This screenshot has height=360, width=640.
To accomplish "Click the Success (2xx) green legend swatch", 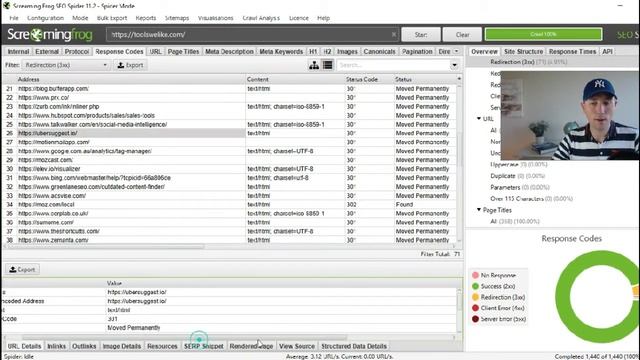I will pyautogui.click(x=475, y=286).
